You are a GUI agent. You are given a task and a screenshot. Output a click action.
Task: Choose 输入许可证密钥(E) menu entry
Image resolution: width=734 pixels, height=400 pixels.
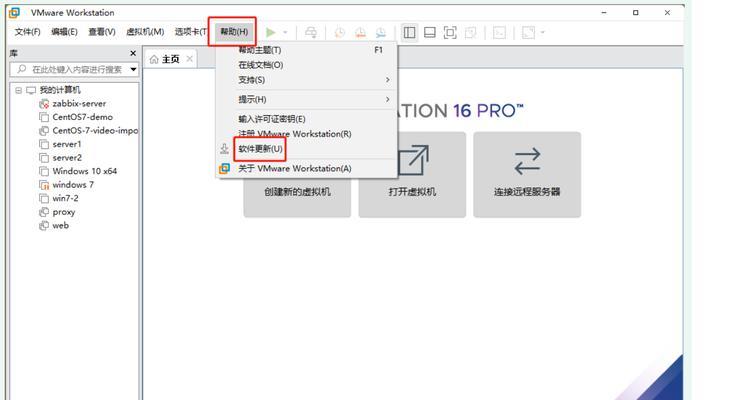click(307, 119)
